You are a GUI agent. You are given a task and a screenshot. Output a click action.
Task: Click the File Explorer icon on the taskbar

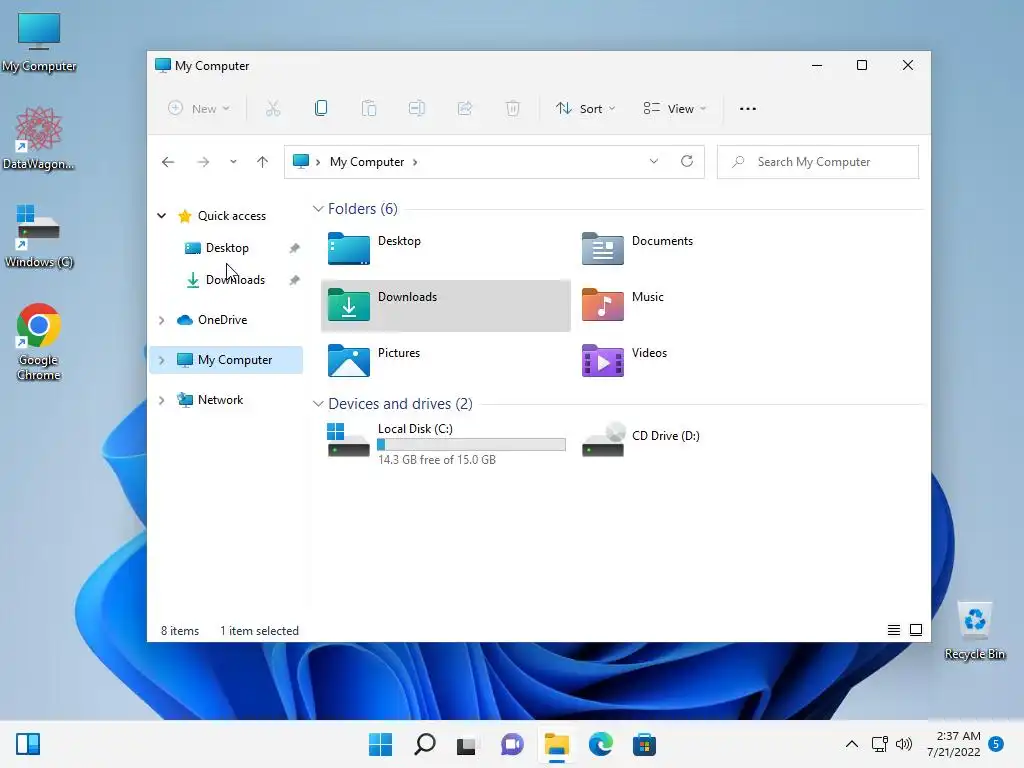coord(556,744)
